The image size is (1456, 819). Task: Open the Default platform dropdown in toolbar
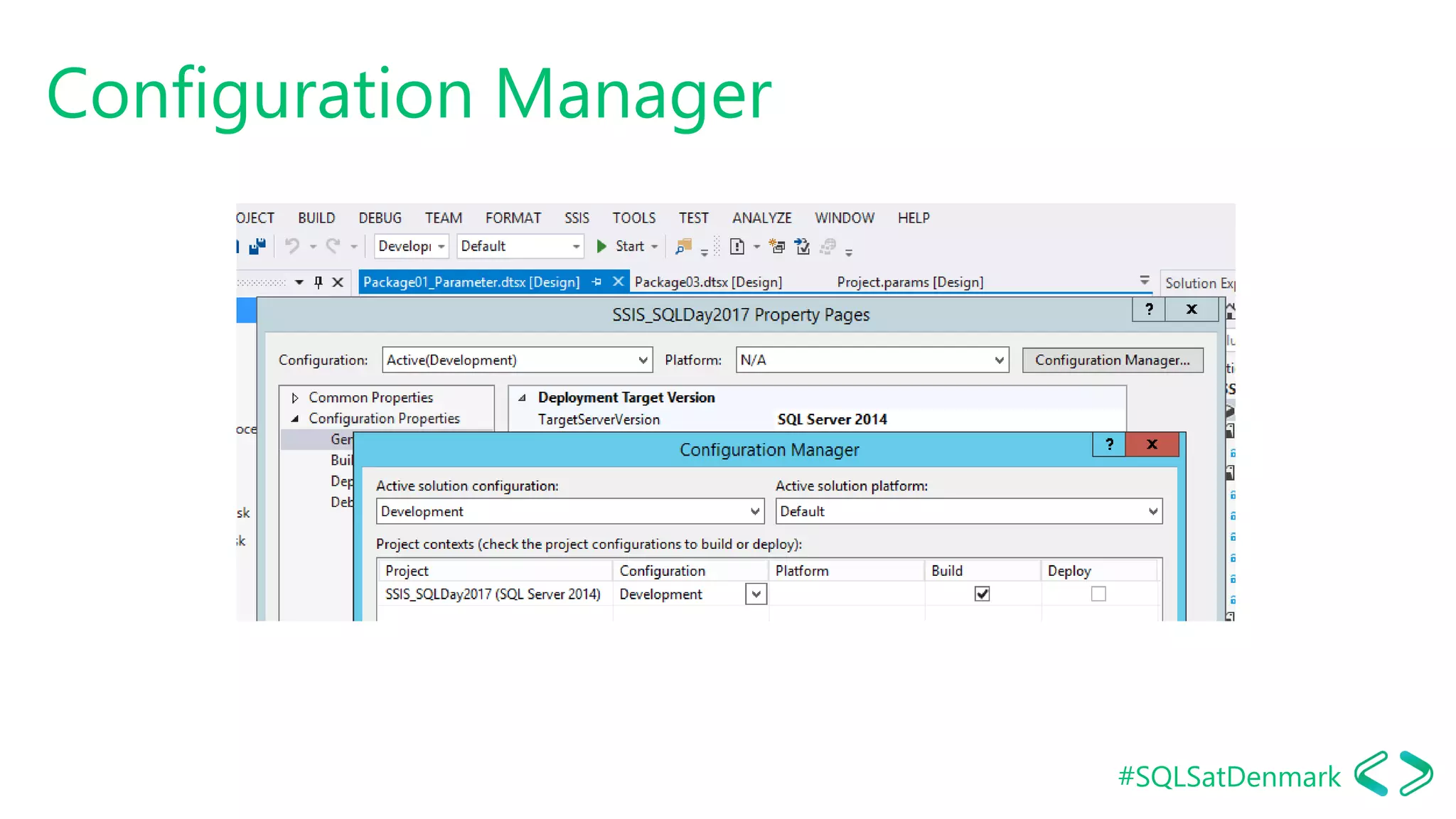(x=576, y=247)
